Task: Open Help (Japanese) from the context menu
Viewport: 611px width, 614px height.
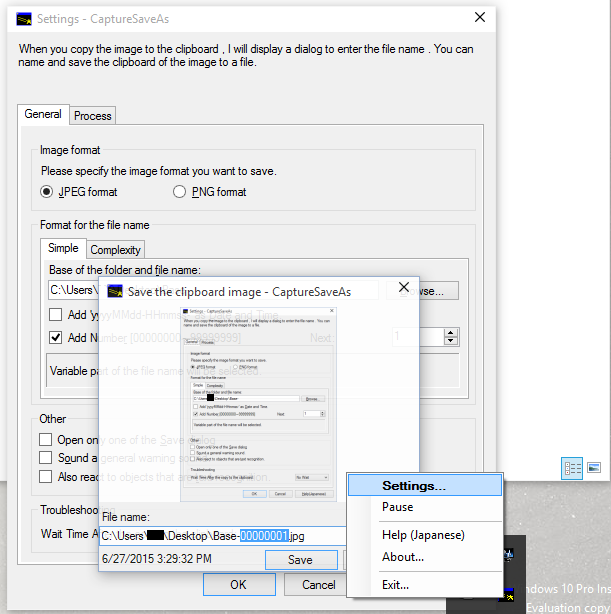Action: 425,535
